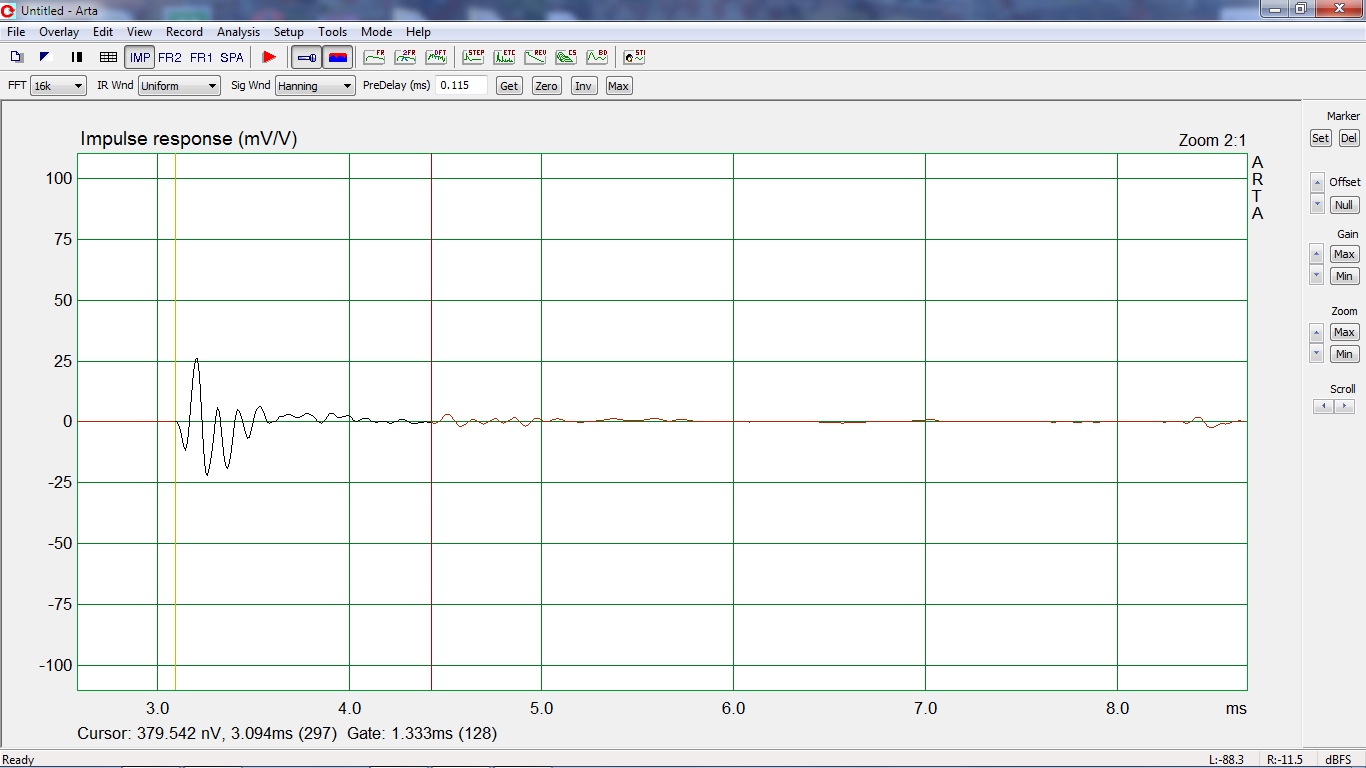
Task: Click the L:-88.3 level readout
Action: pyautogui.click(x=1226, y=760)
